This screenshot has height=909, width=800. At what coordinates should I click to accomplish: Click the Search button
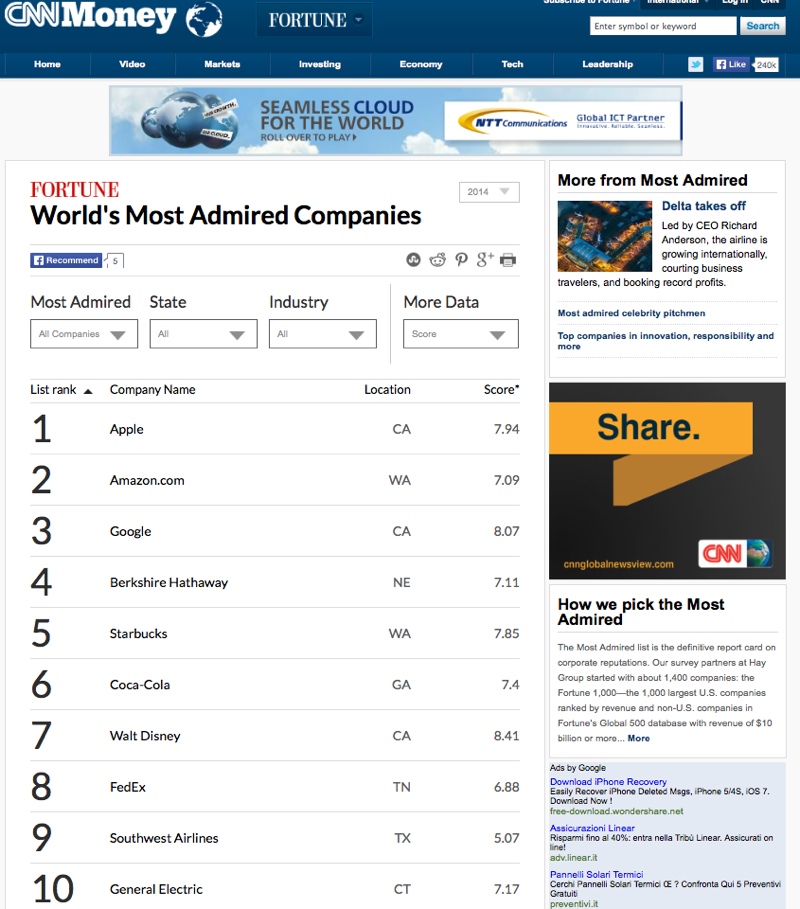(763, 26)
